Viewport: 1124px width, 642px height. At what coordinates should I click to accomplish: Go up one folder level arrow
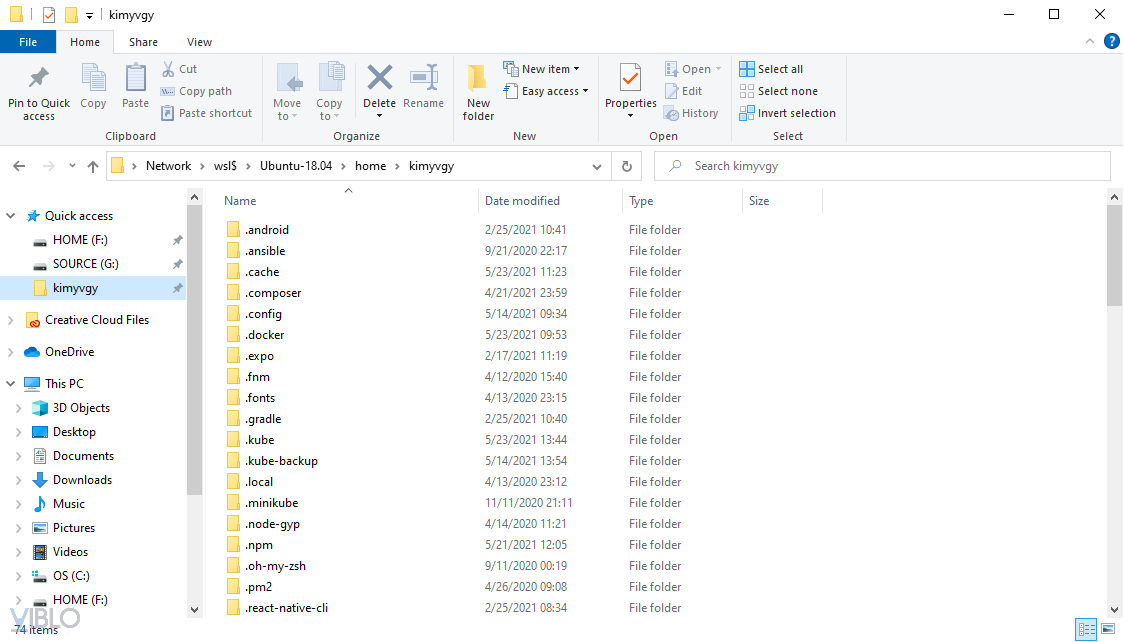click(x=92, y=166)
